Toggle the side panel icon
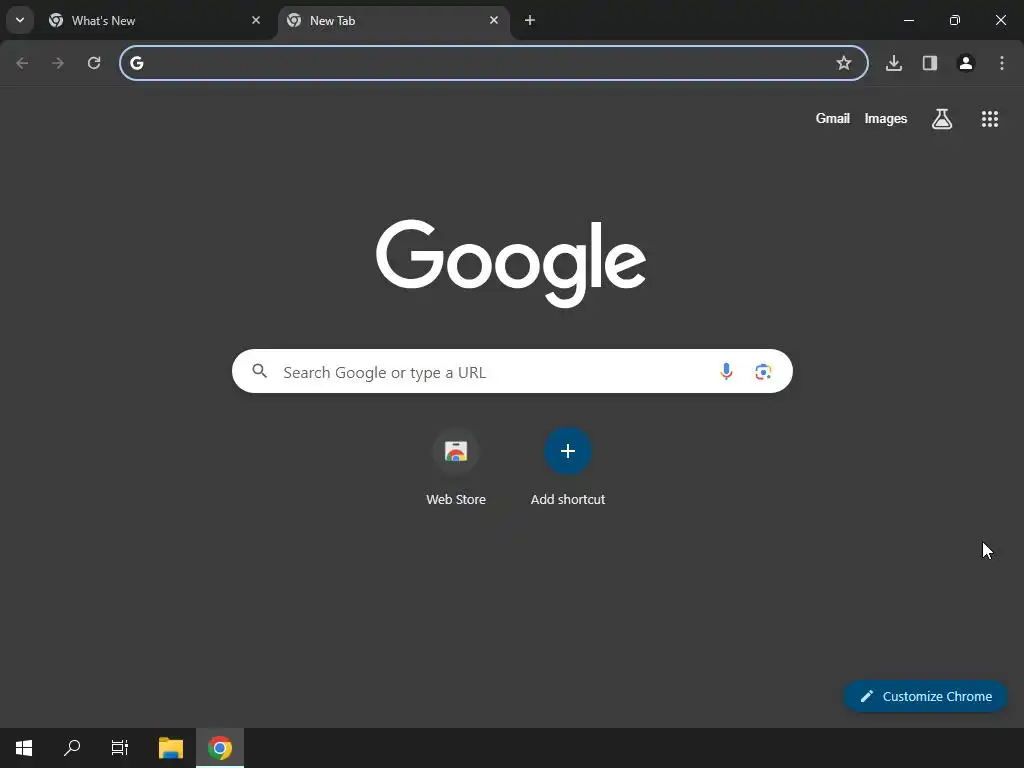This screenshot has width=1024, height=768. pyautogui.click(x=930, y=63)
